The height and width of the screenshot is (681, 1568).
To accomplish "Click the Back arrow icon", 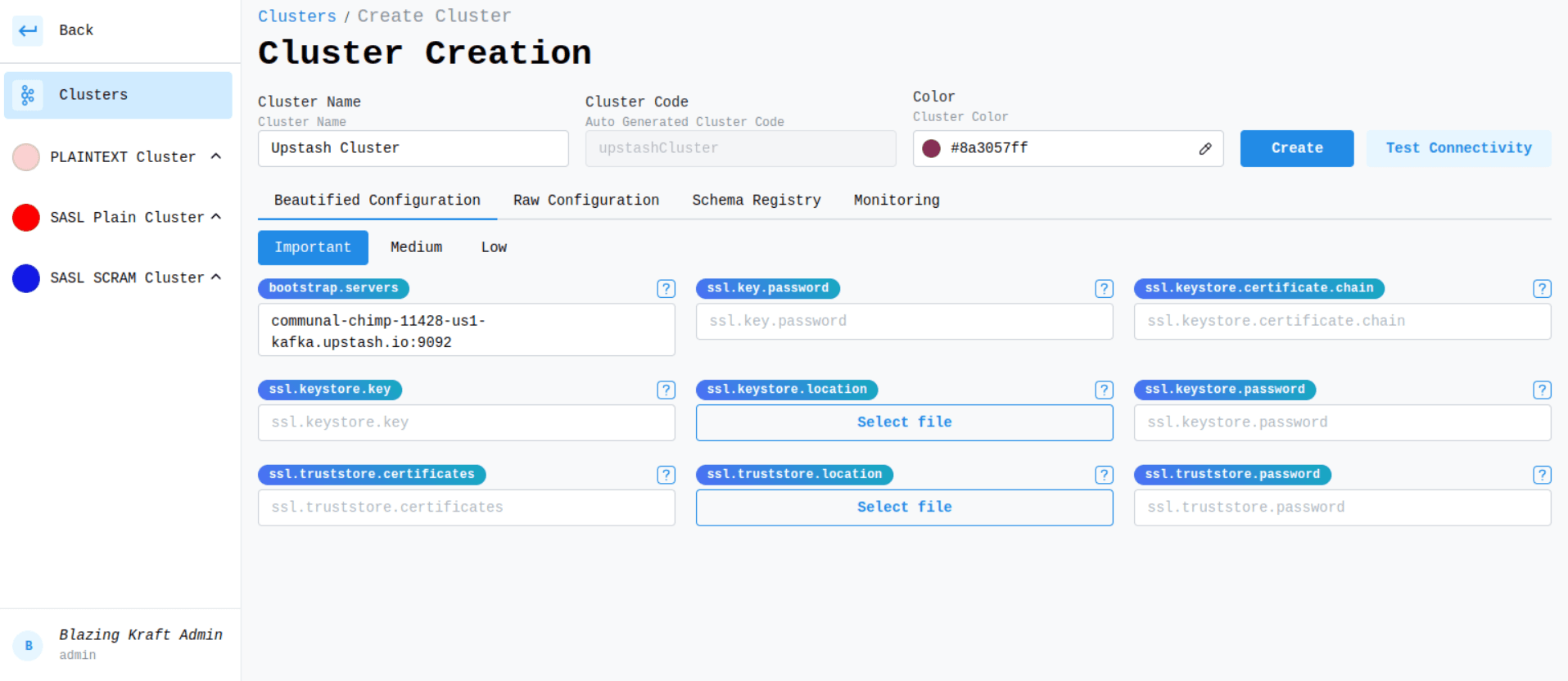I will coord(28,30).
